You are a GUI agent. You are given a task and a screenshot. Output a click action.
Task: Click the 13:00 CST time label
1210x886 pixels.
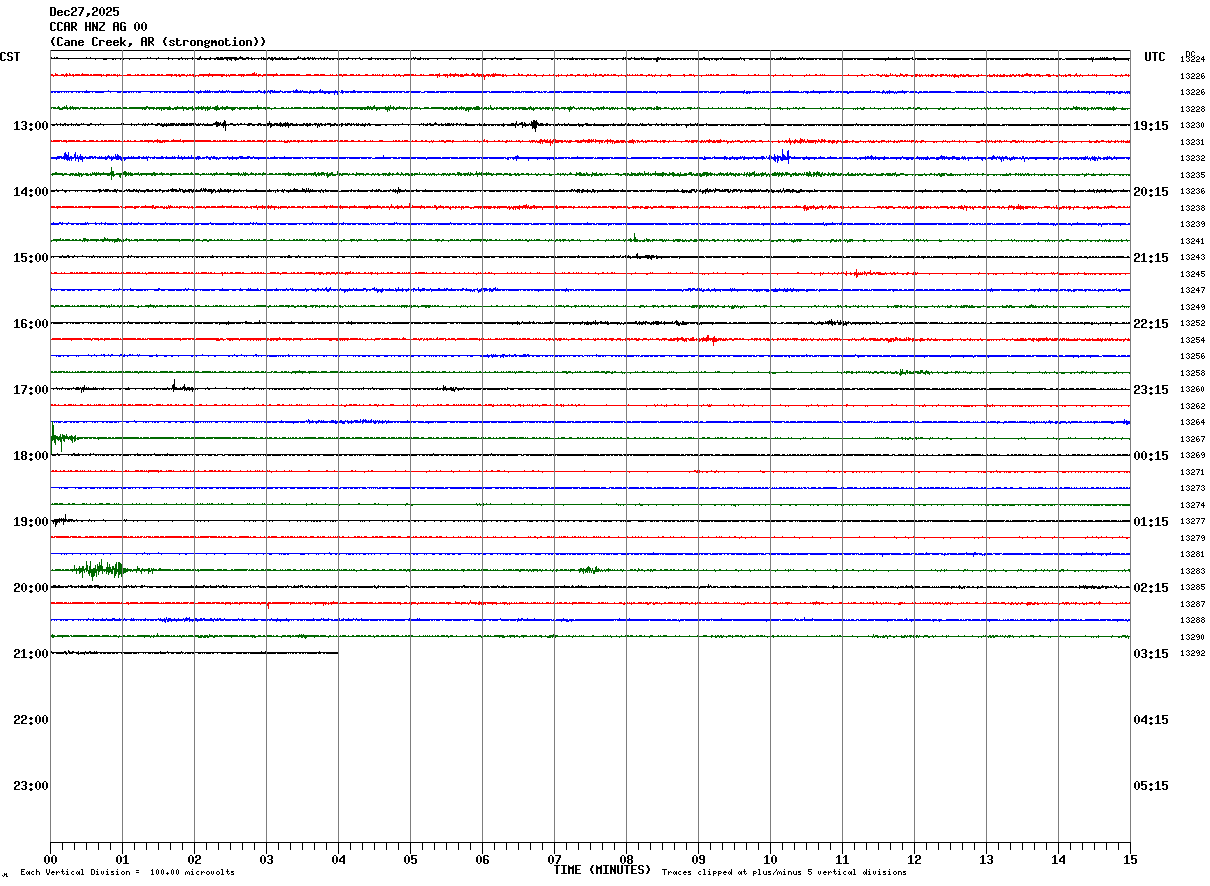(x=30, y=126)
